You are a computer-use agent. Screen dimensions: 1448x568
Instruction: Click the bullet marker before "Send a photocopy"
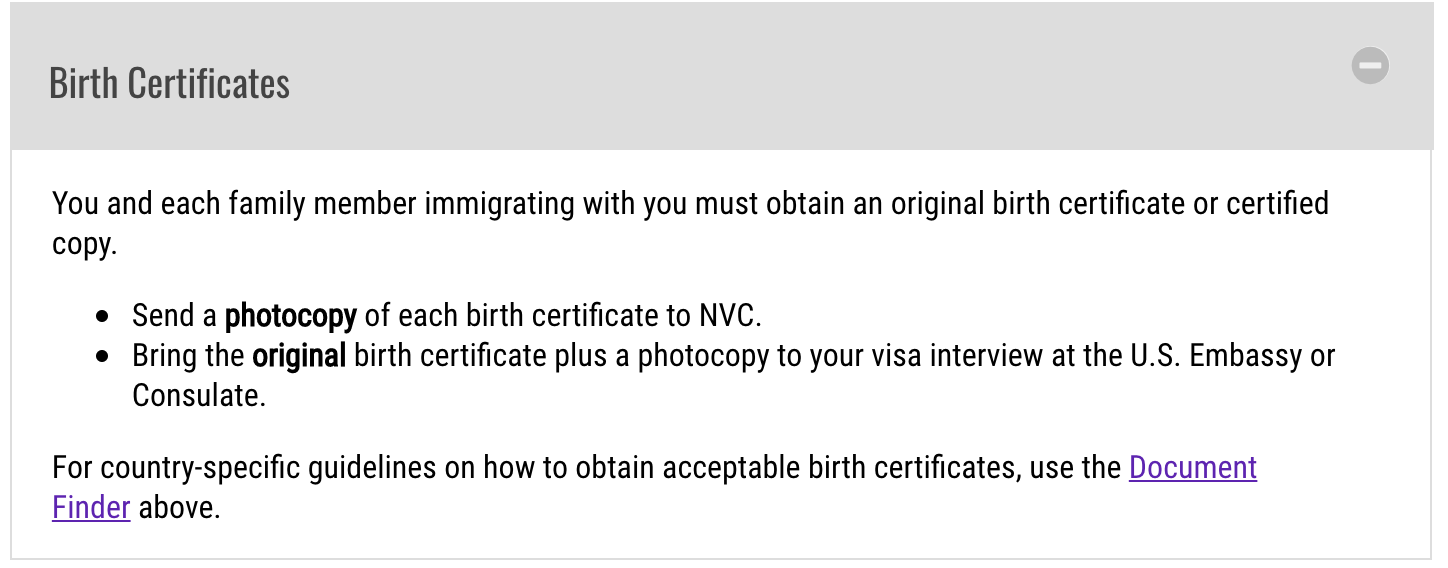(103, 317)
